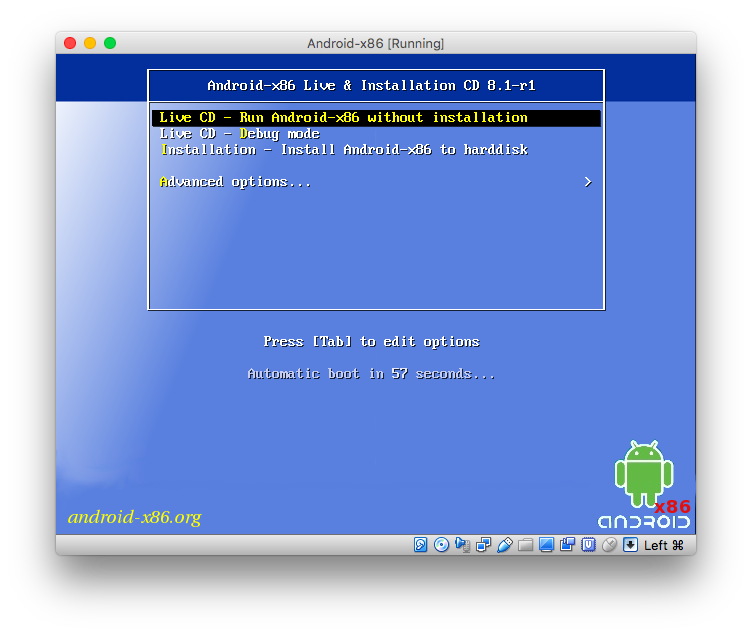Image resolution: width=752 pixels, height=635 pixels.
Task: Click the Android-x86 [Running] window title
Action: click(376, 43)
